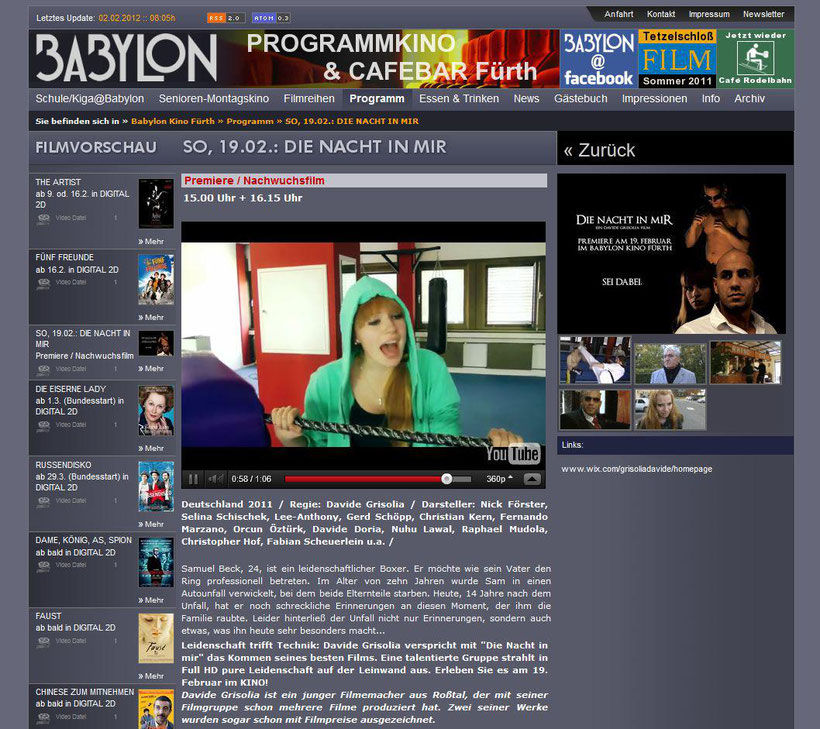The image size is (820, 729).
Task: Click the Kontakt link
Action: (x=661, y=14)
